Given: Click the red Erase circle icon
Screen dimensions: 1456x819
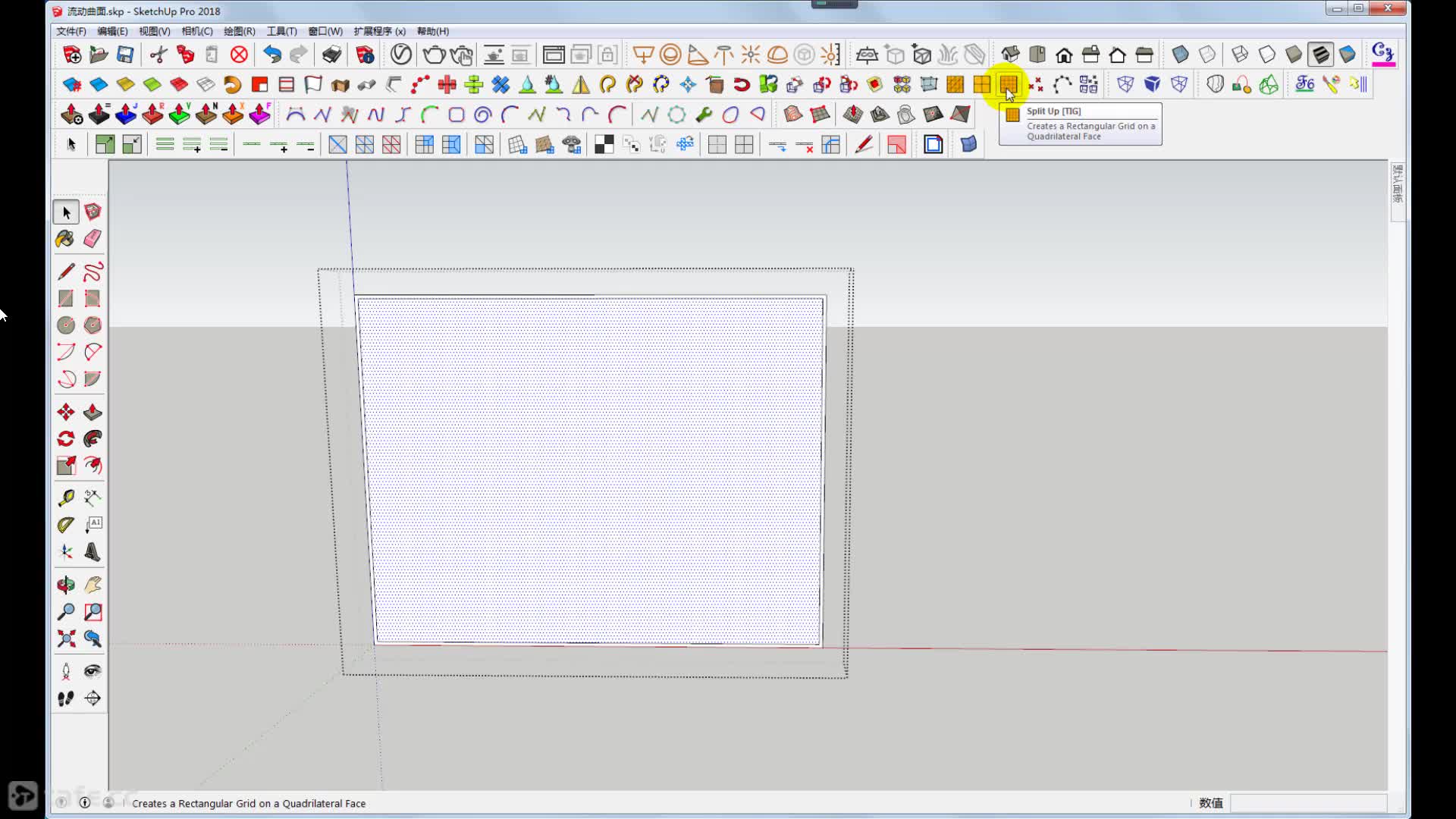Looking at the screenshot, I should pyautogui.click(x=239, y=55).
